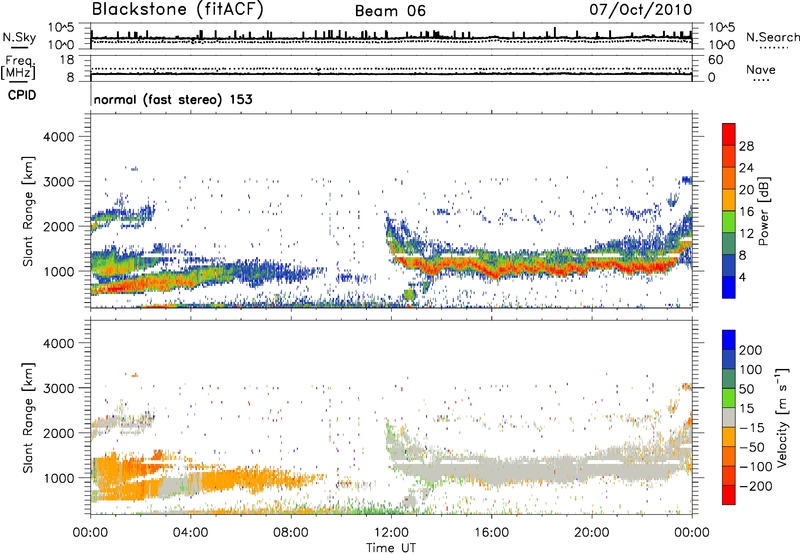Screen dimensions: 800x554
Task: Select "normal (fast stereo) 153" mode text
Action: tap(173, 99)
